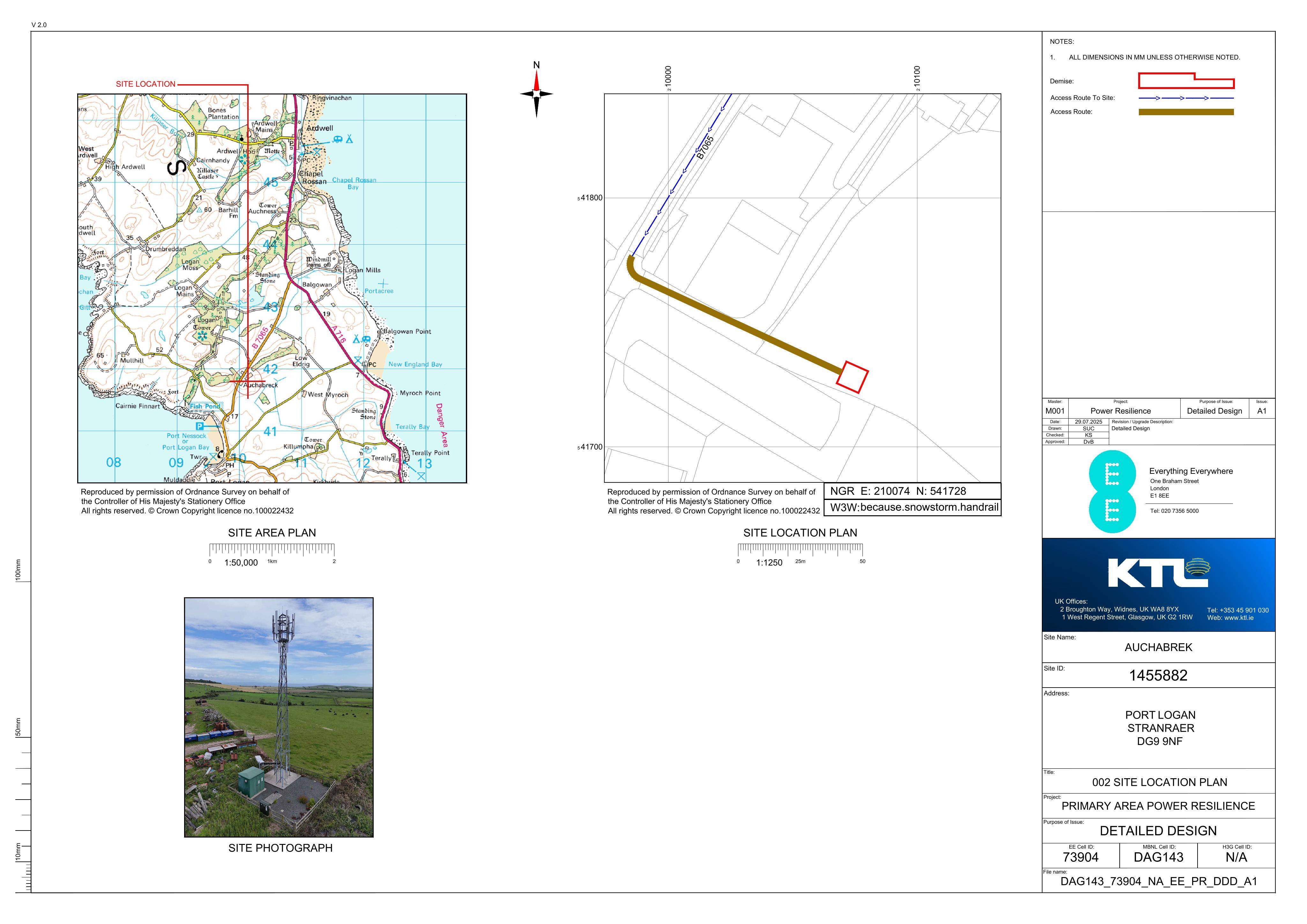The width and height of the screenshot is (1307, 924).
Task: Click the date 29.07.2025 cell
Action: pyautogui.click(x=1088, y=422)
